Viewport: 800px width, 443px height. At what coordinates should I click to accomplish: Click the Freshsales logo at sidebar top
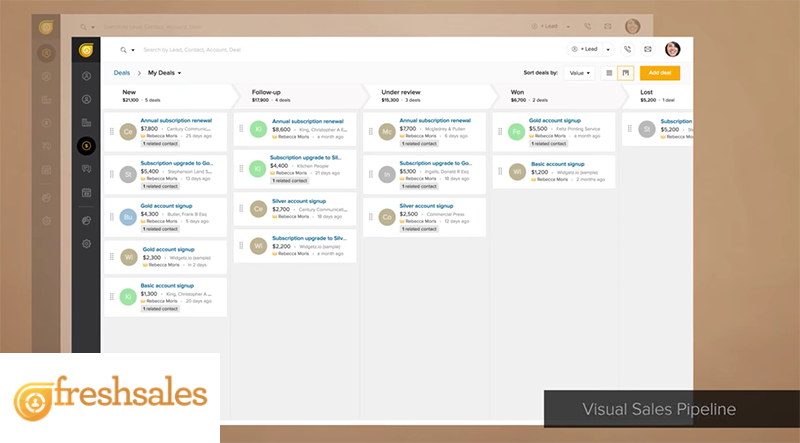[86, 49]
